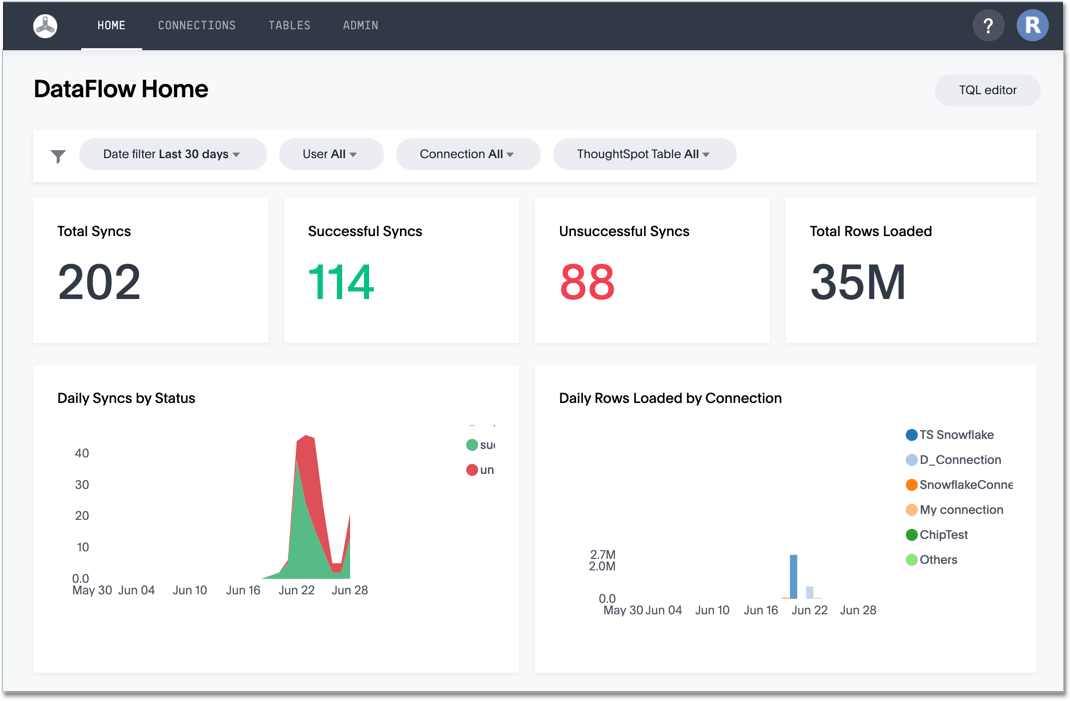Click the blue bar near Jun 22

795,575
